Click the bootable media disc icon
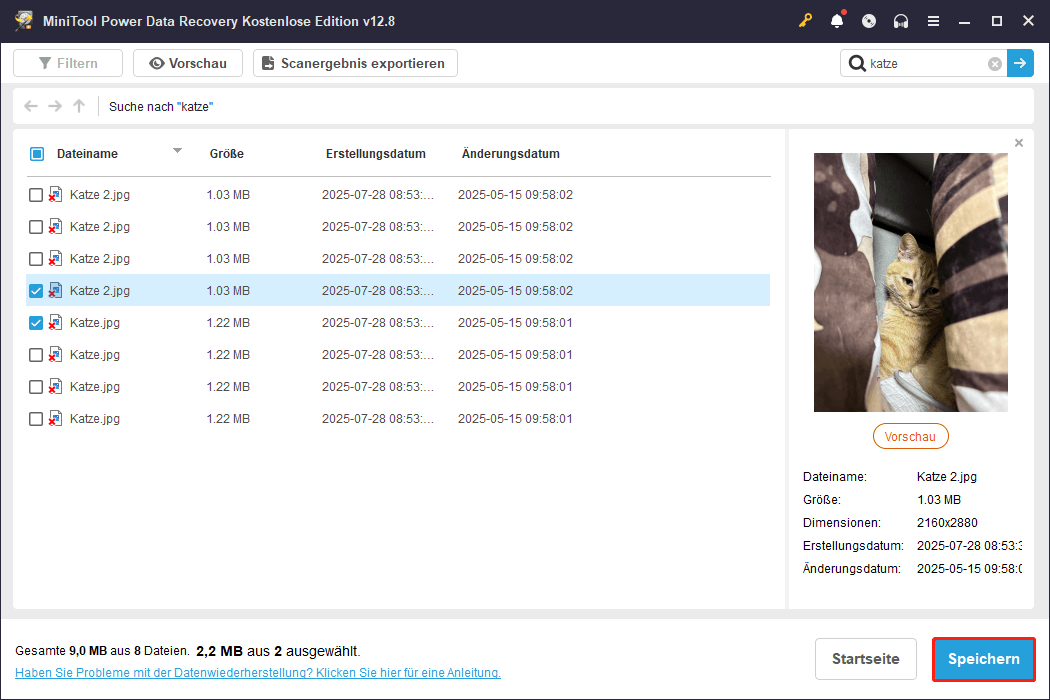This screenshot has height=700, width=1050. coord(869,20)
